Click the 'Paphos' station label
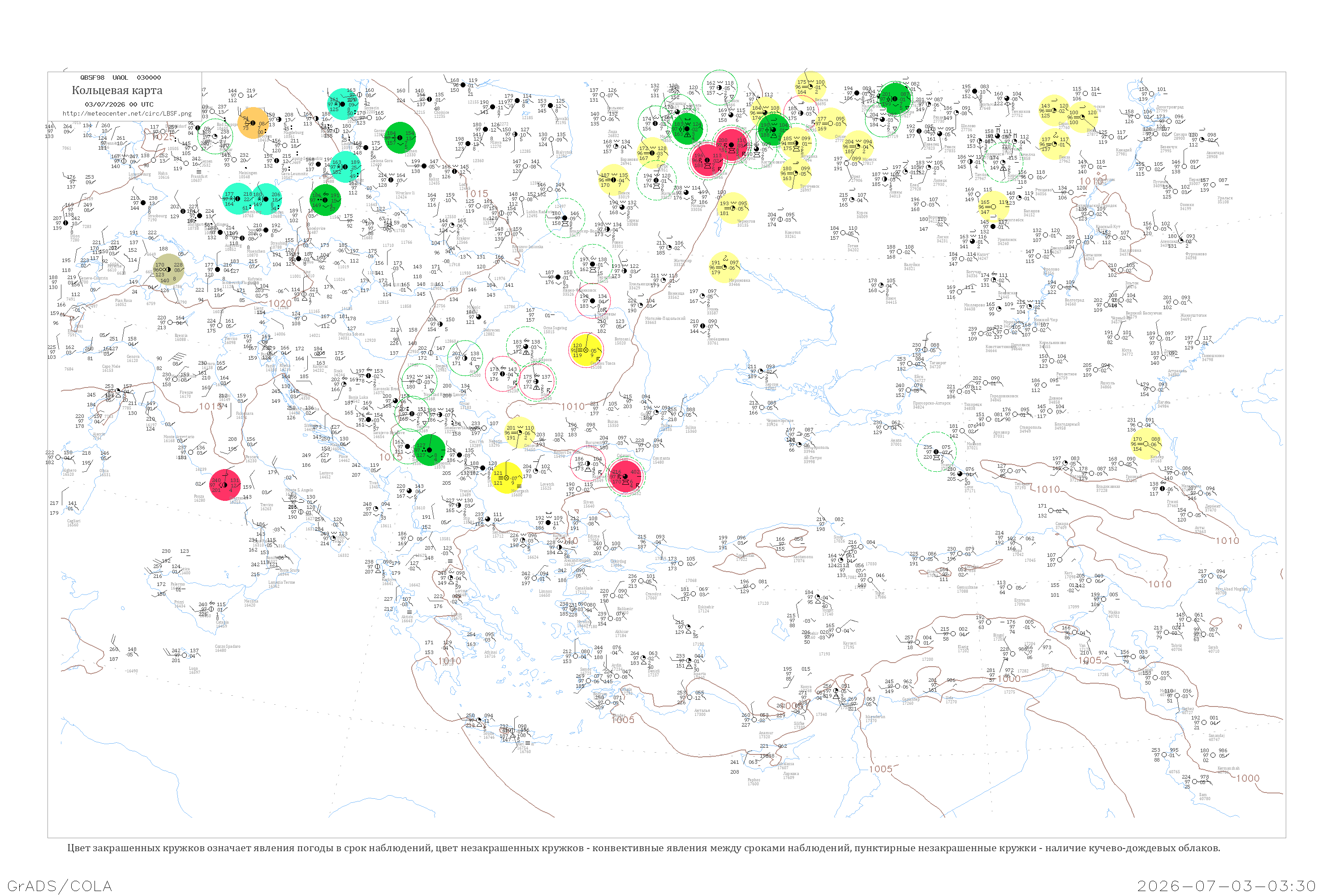 tap(754, 780)
